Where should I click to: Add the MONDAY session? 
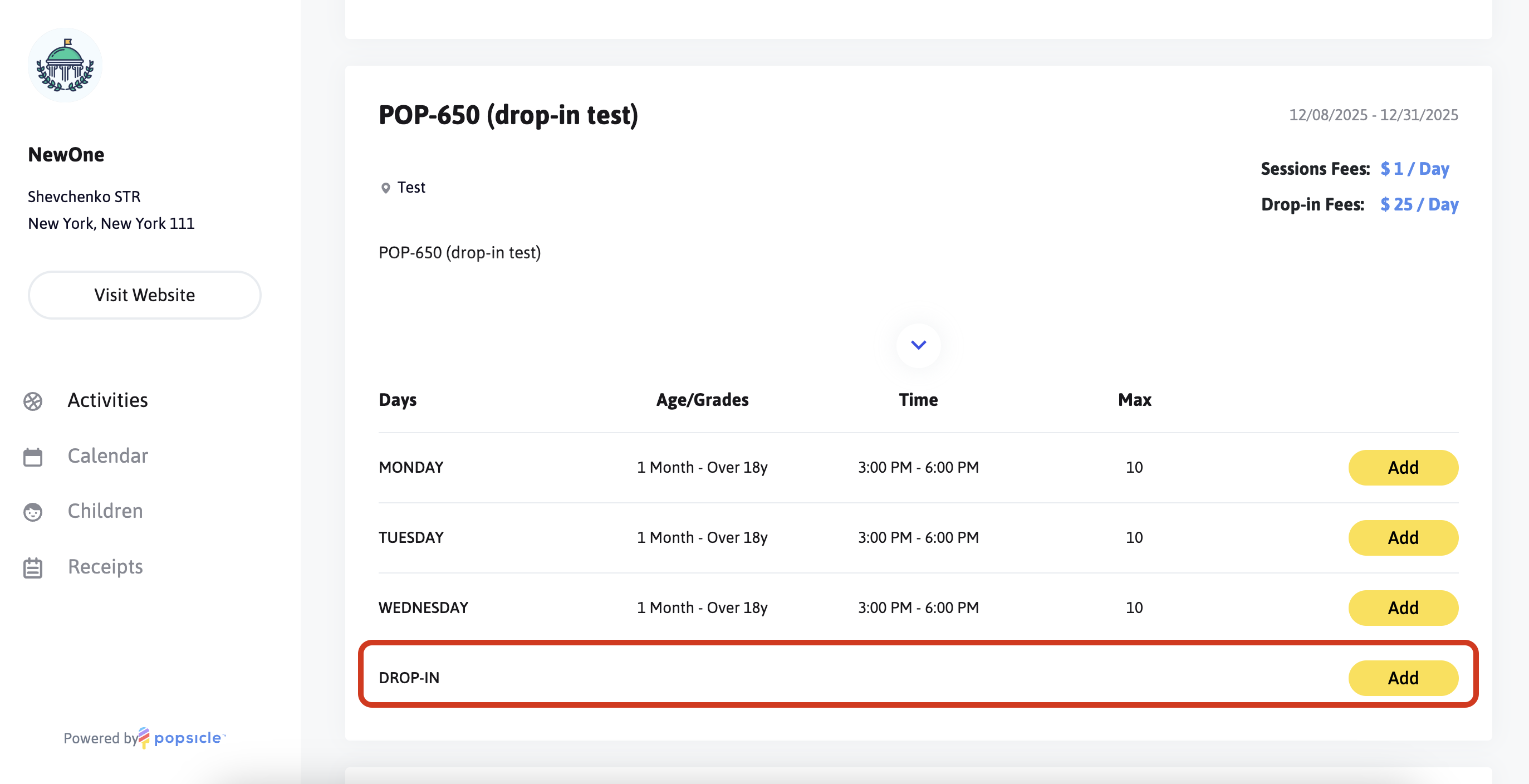(1402, 467)
